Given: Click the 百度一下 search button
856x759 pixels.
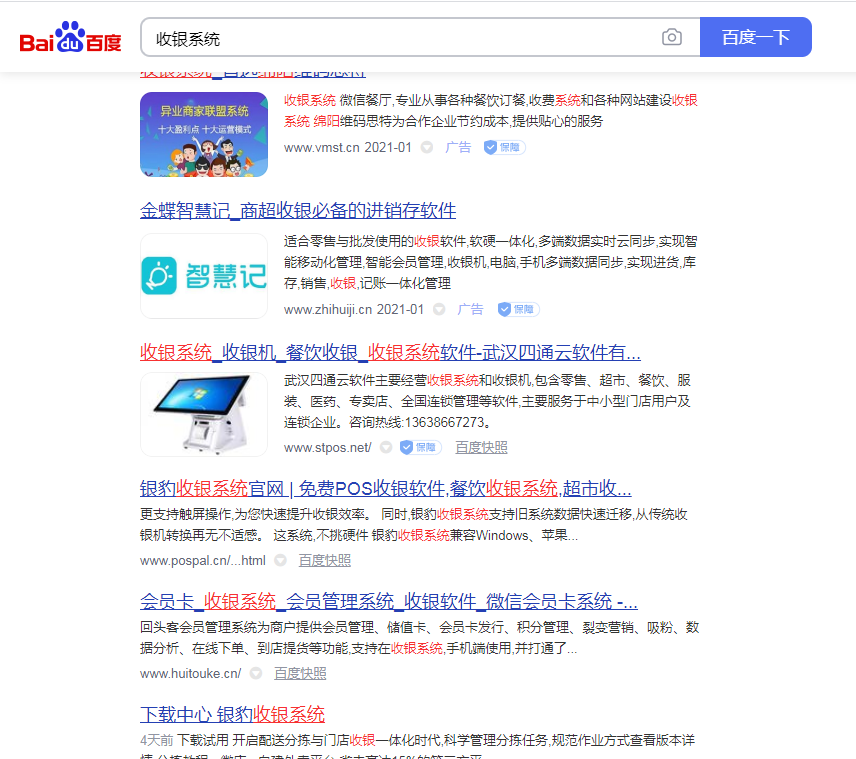Looking at the screenshot, I should click(x=756, y=37).
